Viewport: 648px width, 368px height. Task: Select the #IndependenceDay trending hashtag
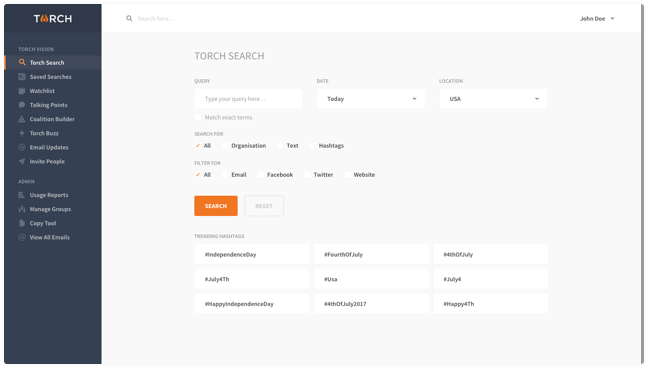[x=252, y=254]
